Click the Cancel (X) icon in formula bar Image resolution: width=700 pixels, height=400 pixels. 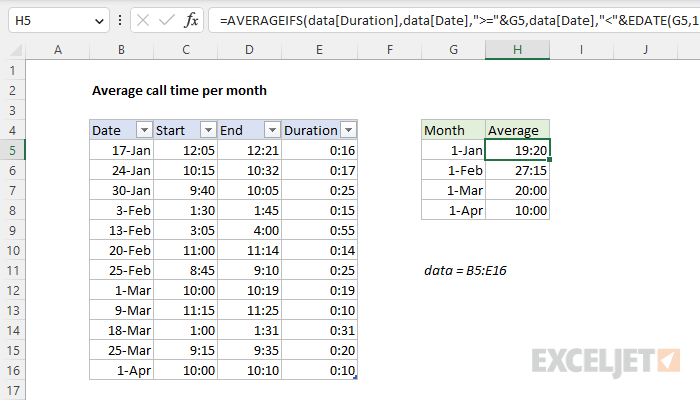tap(143, 20)
